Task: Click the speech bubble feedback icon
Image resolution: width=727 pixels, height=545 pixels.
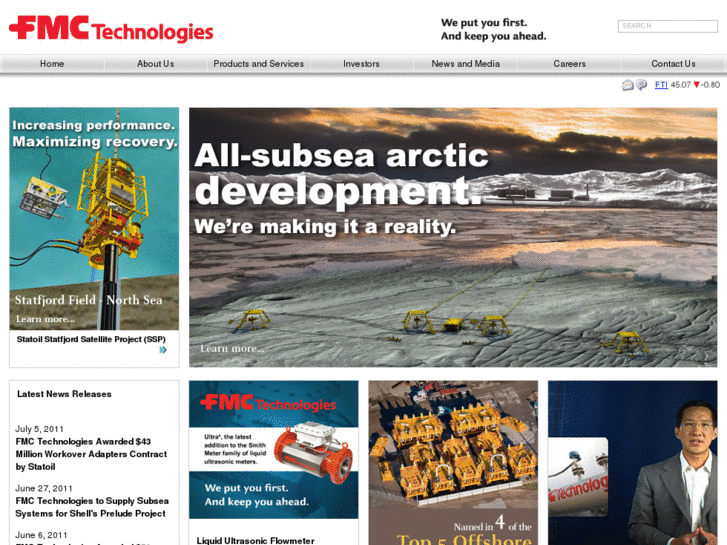Action: coord(641,85)
